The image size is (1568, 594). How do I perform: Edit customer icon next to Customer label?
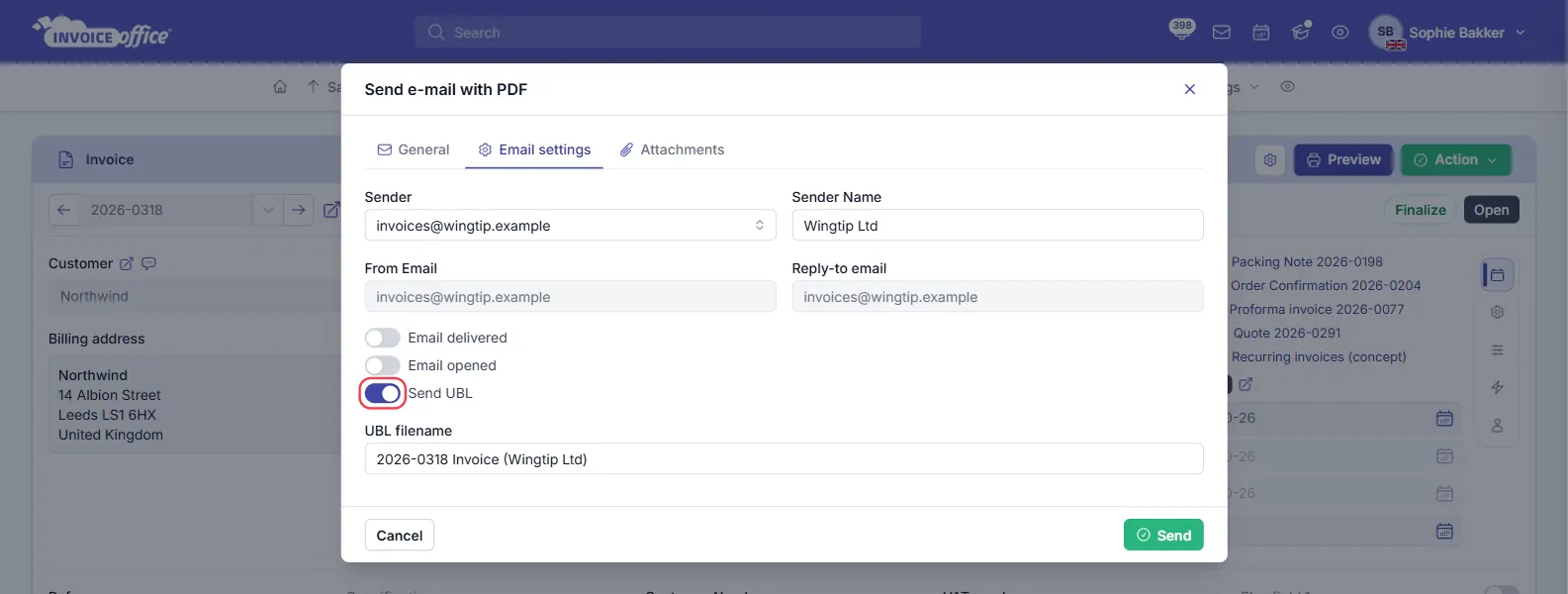[127, 263]
